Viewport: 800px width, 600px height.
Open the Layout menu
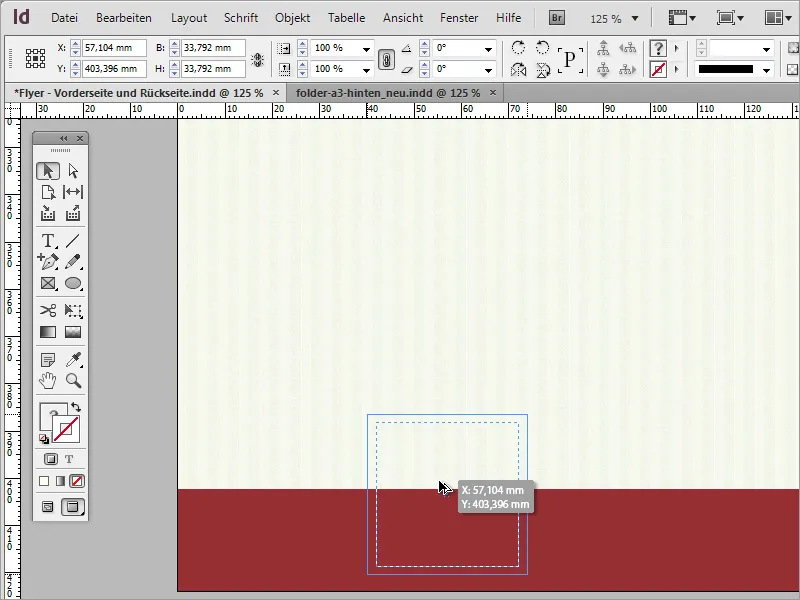tap(189, 18)
